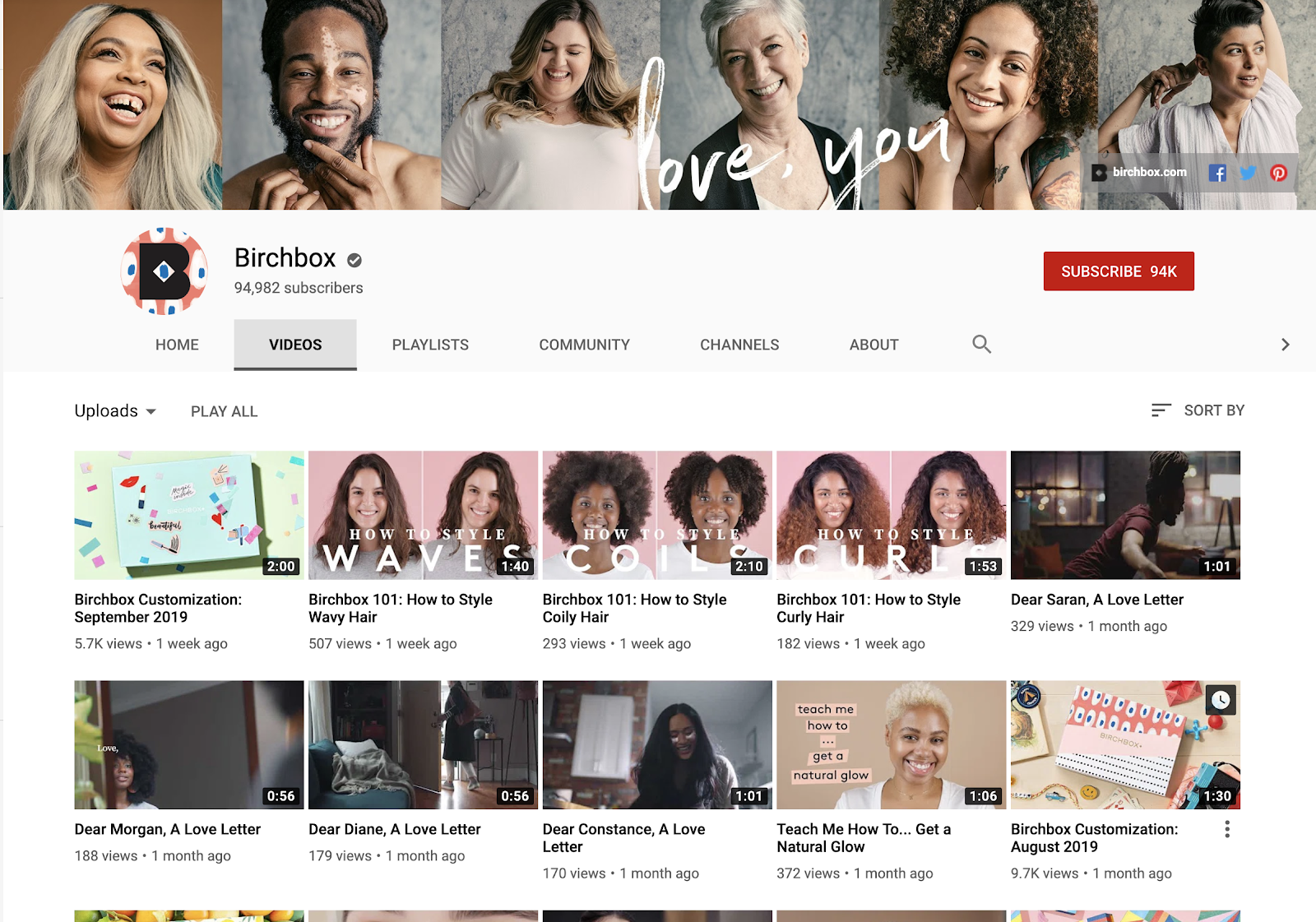
Task: Visit the birchbox.com link in the banner
Action: click(x=1149, y=172)
